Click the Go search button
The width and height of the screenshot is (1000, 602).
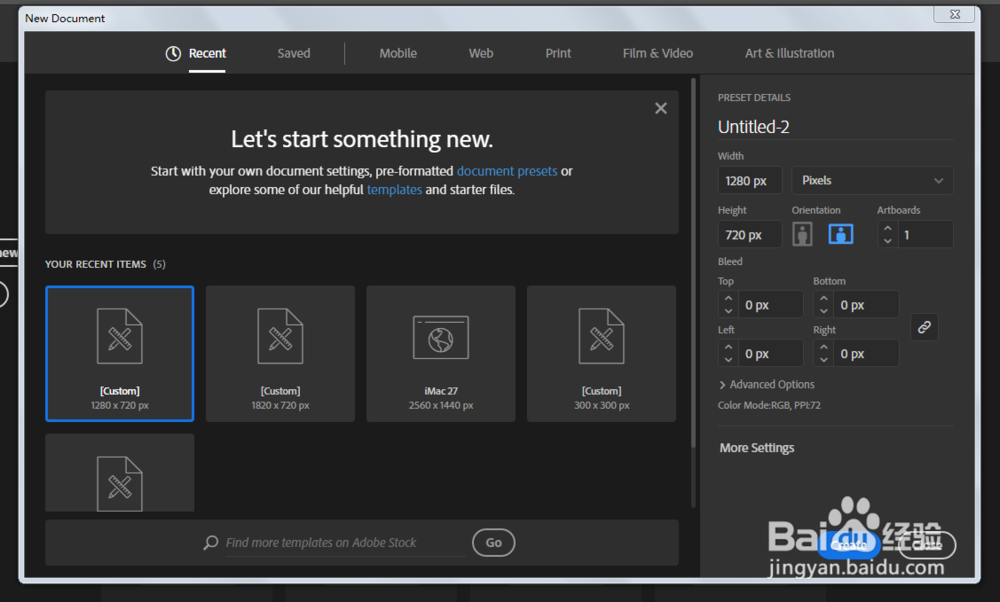tap(494, 543)
